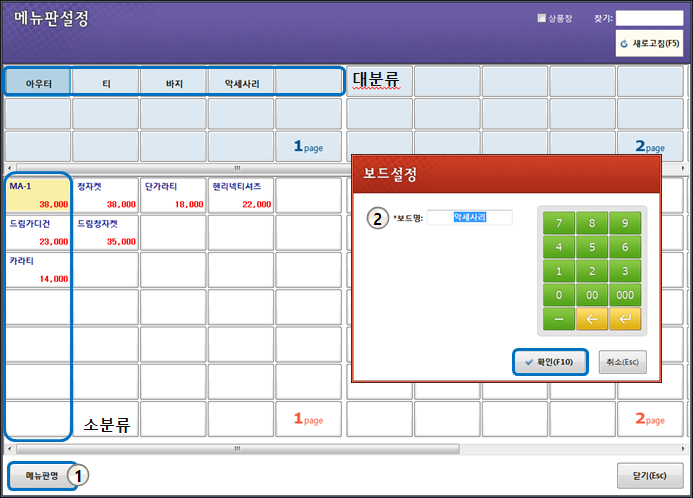The width and height of the screenshot is (693, 498).
Task: Select the 헨리넥티셔츠 product cell
Action: 241,195
